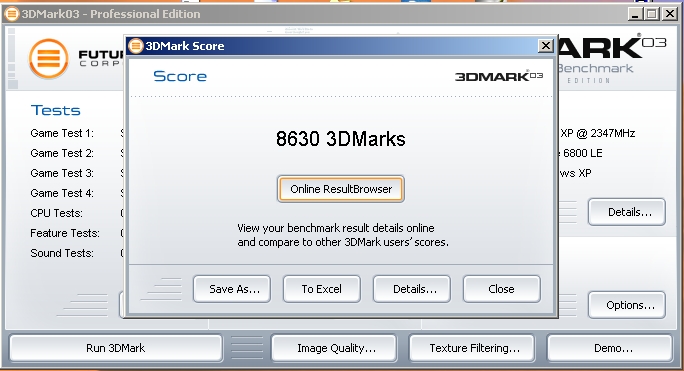Click the 'Tests' heading
The width and height of the screenshot is (684, 371).
(55, 110)
